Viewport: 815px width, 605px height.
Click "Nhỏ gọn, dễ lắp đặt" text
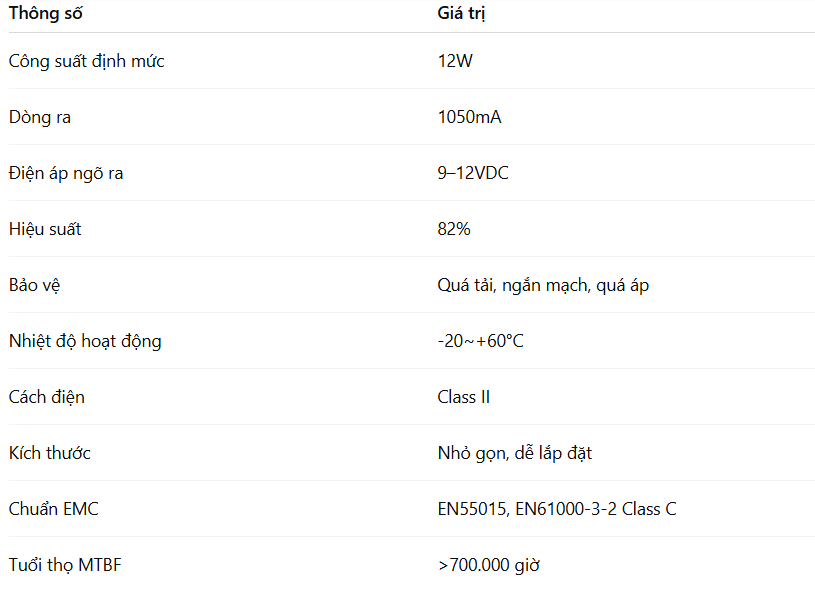[x=514, y=453]
